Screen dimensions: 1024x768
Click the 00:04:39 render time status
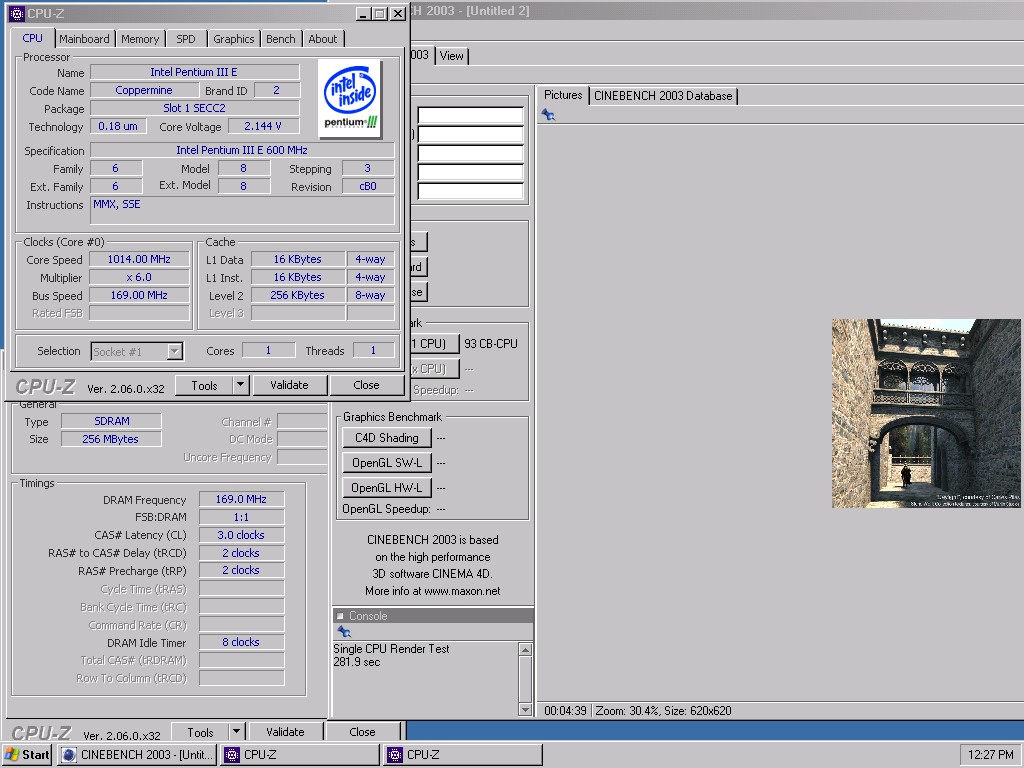[565, 711]
